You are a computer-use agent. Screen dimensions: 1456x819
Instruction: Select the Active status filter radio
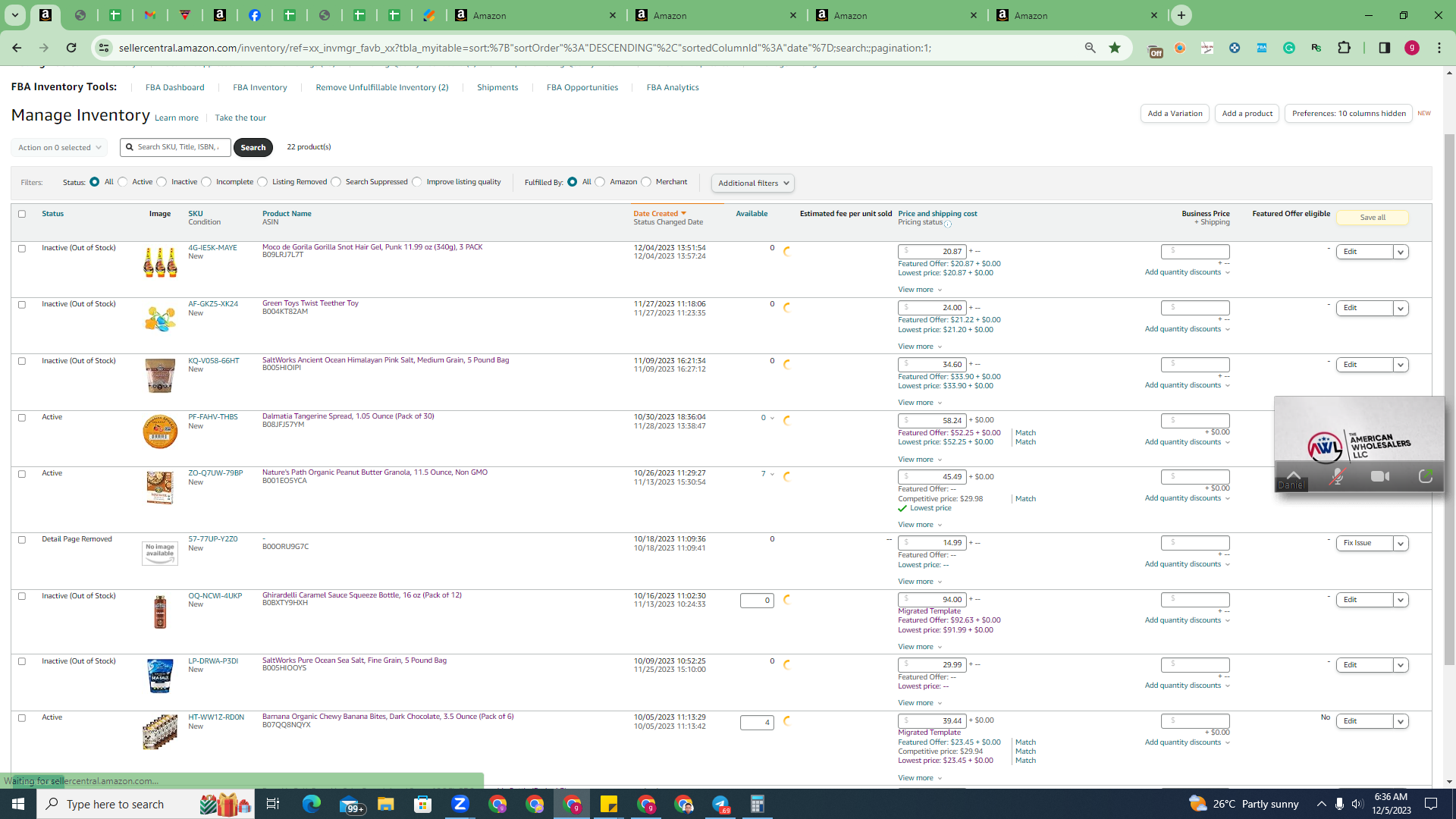(123, 182)
